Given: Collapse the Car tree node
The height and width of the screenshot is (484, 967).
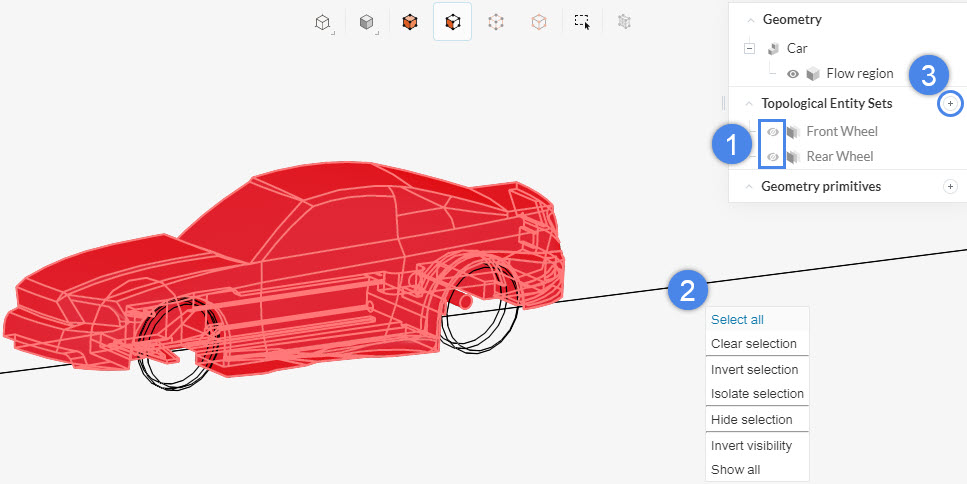Looking at the screenshot, I should pos(749,48).
